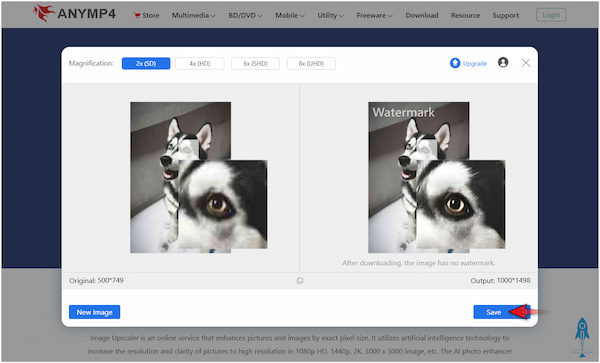Click the Magnification label
This screenshot has width=600, height=363.
pyautogui.click(x=91, y=63)
